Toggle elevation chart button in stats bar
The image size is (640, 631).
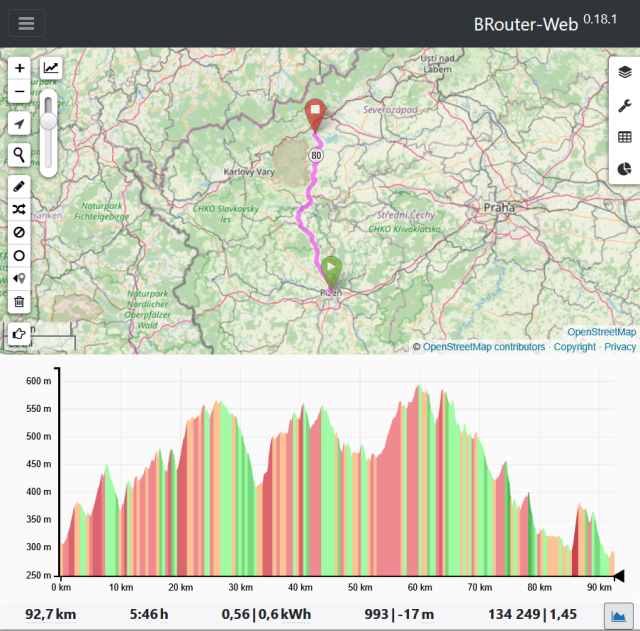619,616
